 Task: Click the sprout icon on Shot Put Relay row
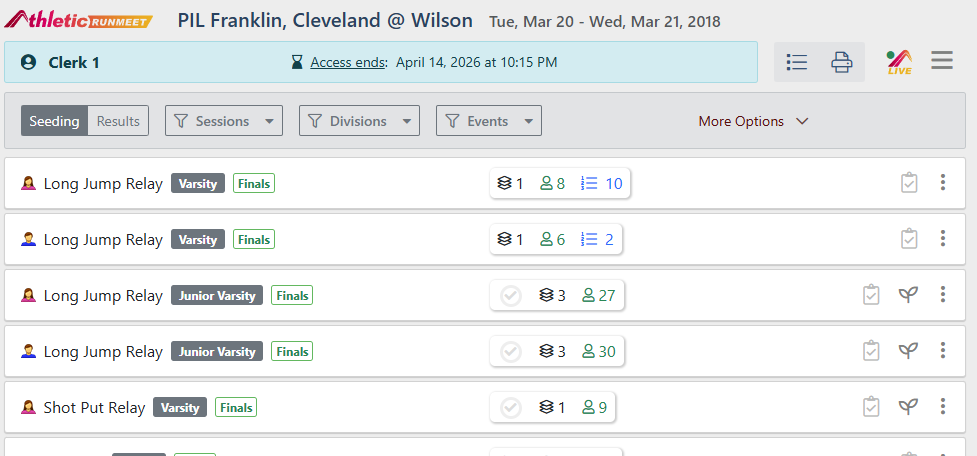coord(908,407)
